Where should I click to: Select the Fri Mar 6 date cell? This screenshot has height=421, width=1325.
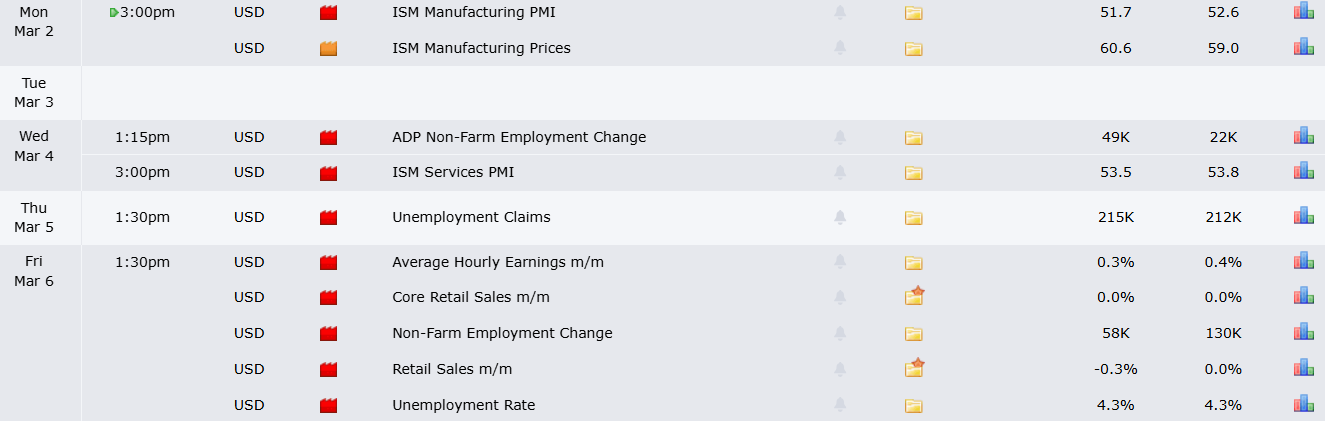coord(34,271)
